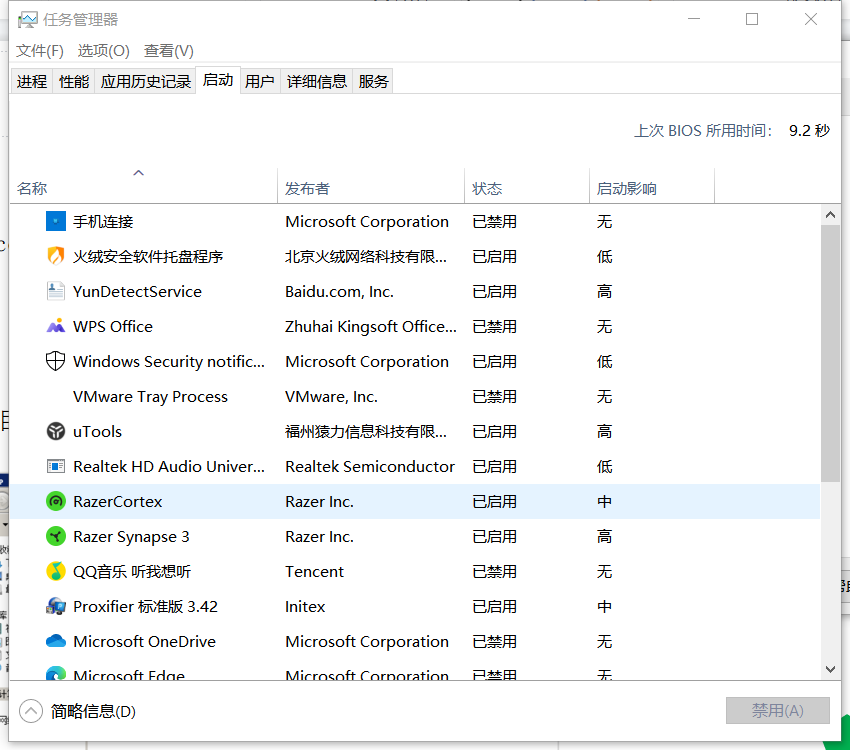Click Razer Inc. publisher in RazerCortex row
Screen dimensions: 850x750
319,502
